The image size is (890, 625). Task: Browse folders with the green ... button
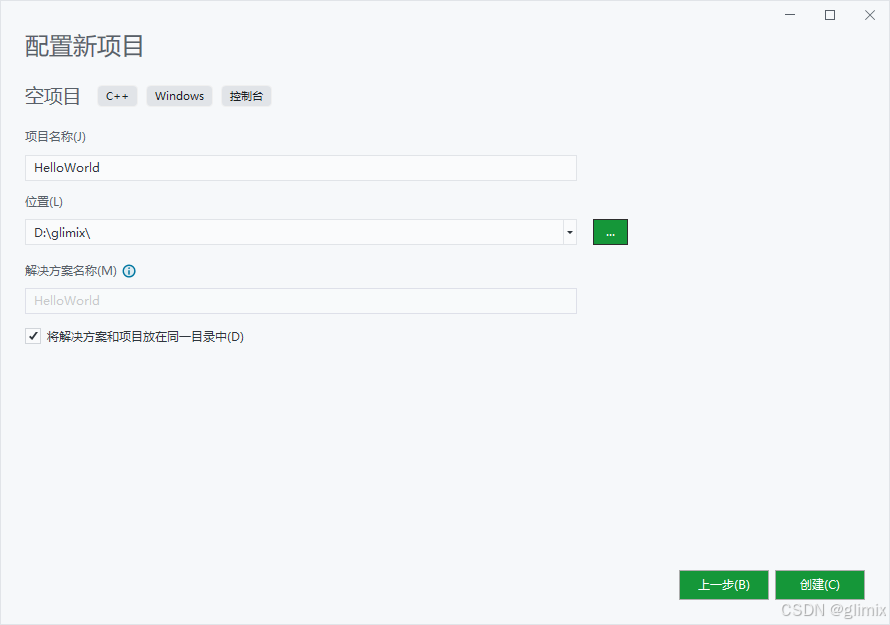click(610, 231)
